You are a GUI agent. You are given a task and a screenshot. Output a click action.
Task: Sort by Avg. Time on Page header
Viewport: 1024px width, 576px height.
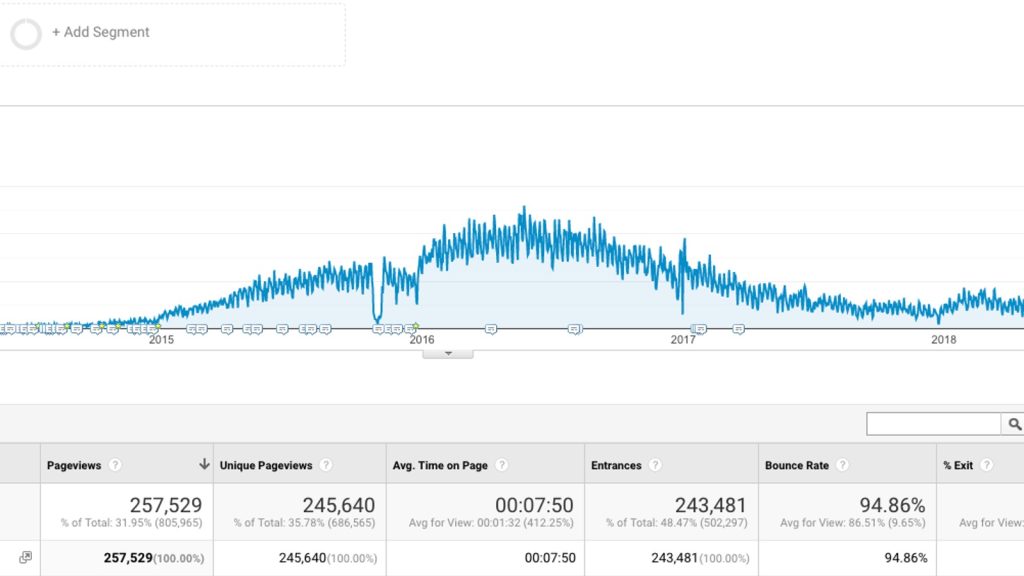pos(441,465)
